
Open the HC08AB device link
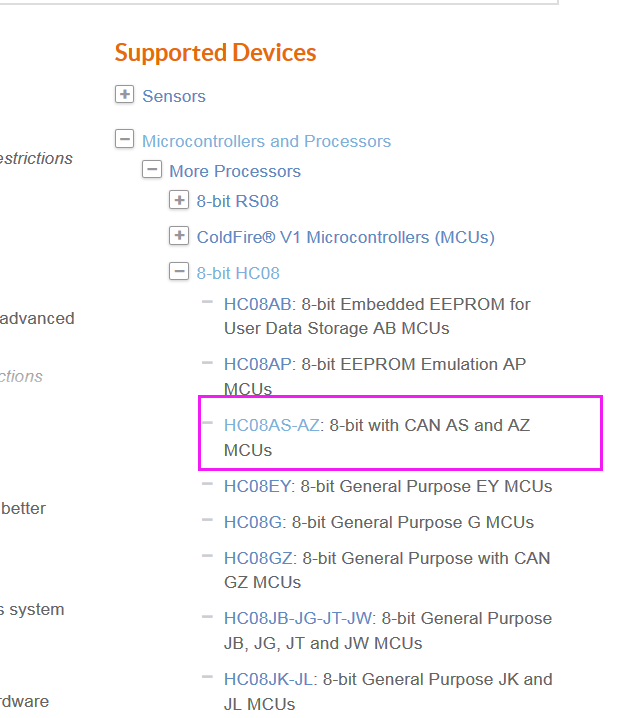point(257,304)
